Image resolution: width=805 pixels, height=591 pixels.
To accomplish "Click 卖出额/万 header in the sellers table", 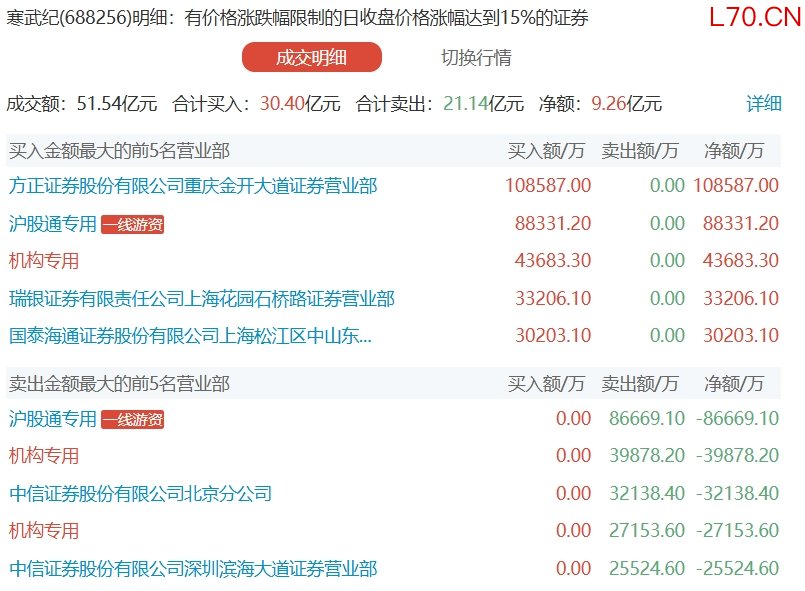I will click(x=639, y=383).
